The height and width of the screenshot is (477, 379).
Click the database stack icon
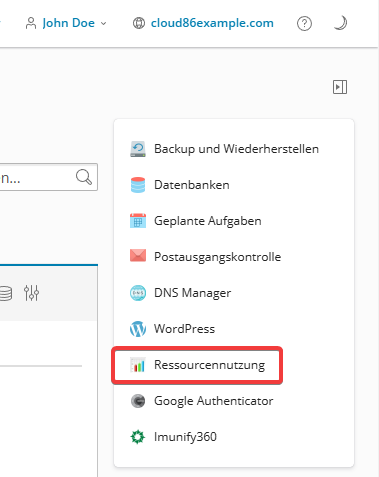[6, 293]
